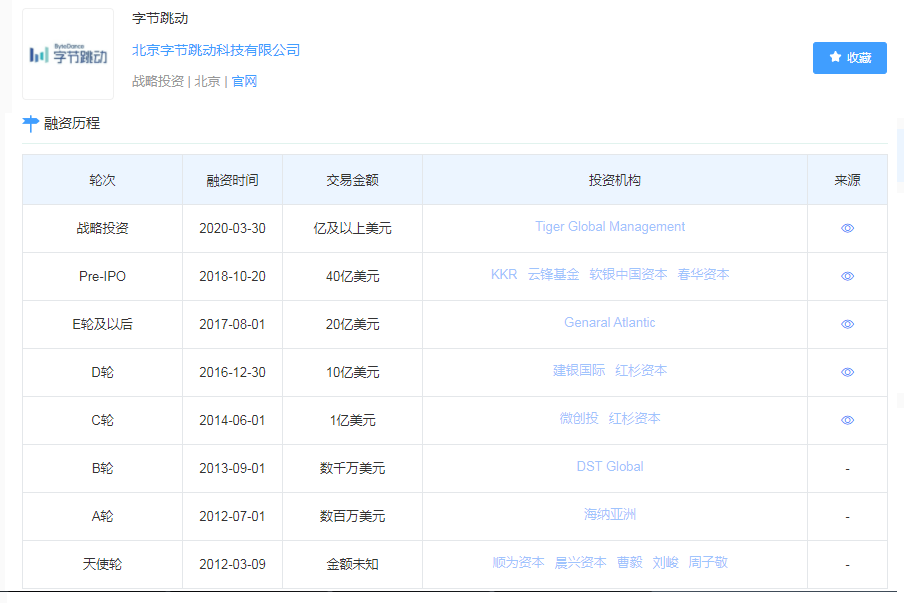The image size is (904, 603).
Task: Click the 融资时间 column header
Action: (232, 180)
